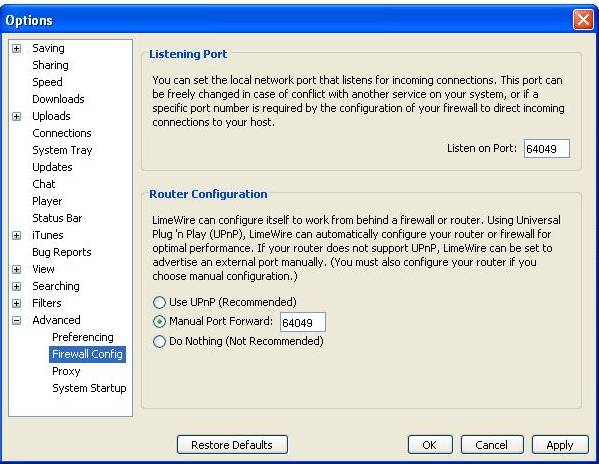
Task: Expand the Searching tree node
Action: tap(16, 286)
